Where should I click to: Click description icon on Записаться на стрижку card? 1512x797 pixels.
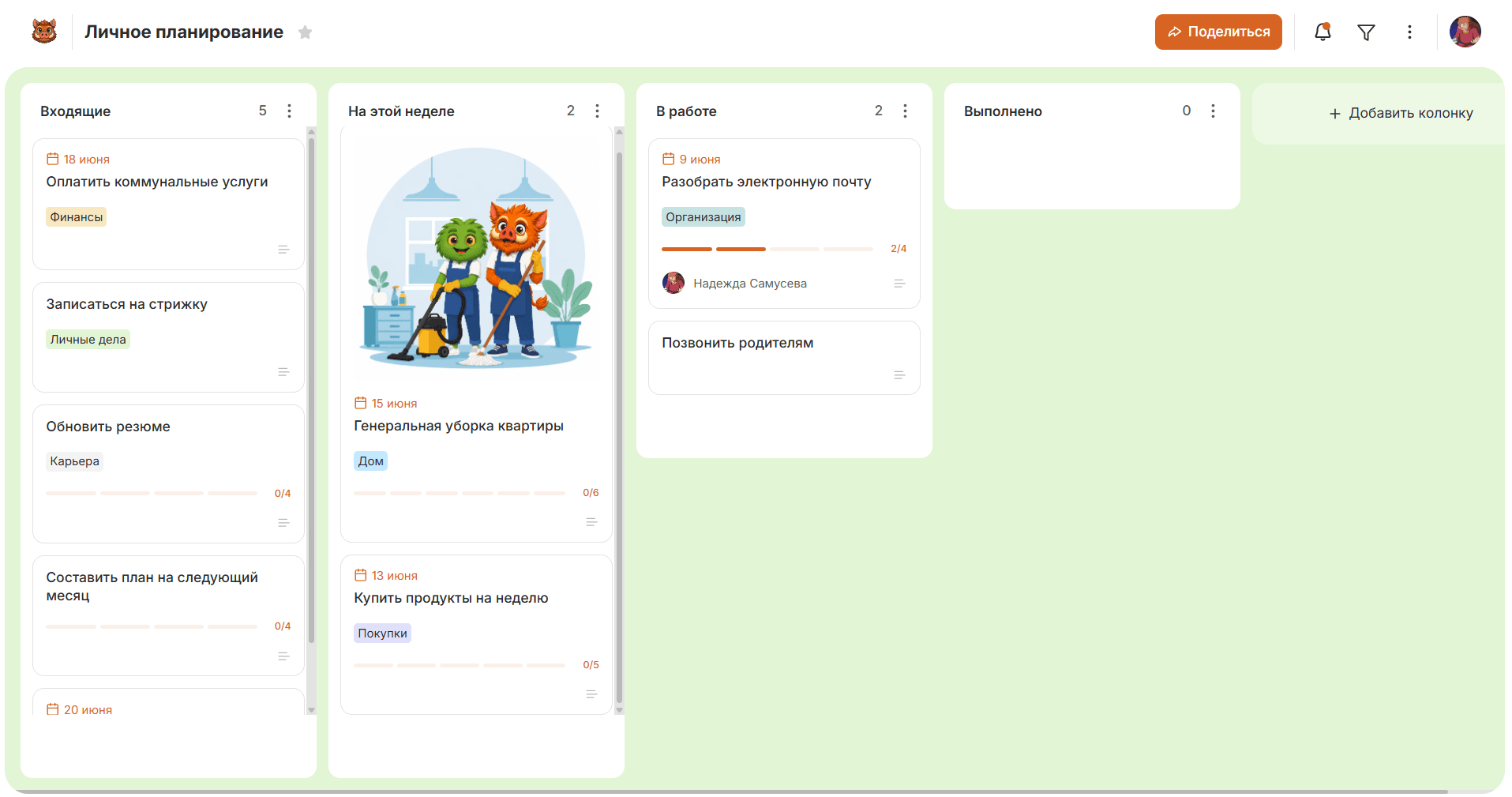click(283, 372)
